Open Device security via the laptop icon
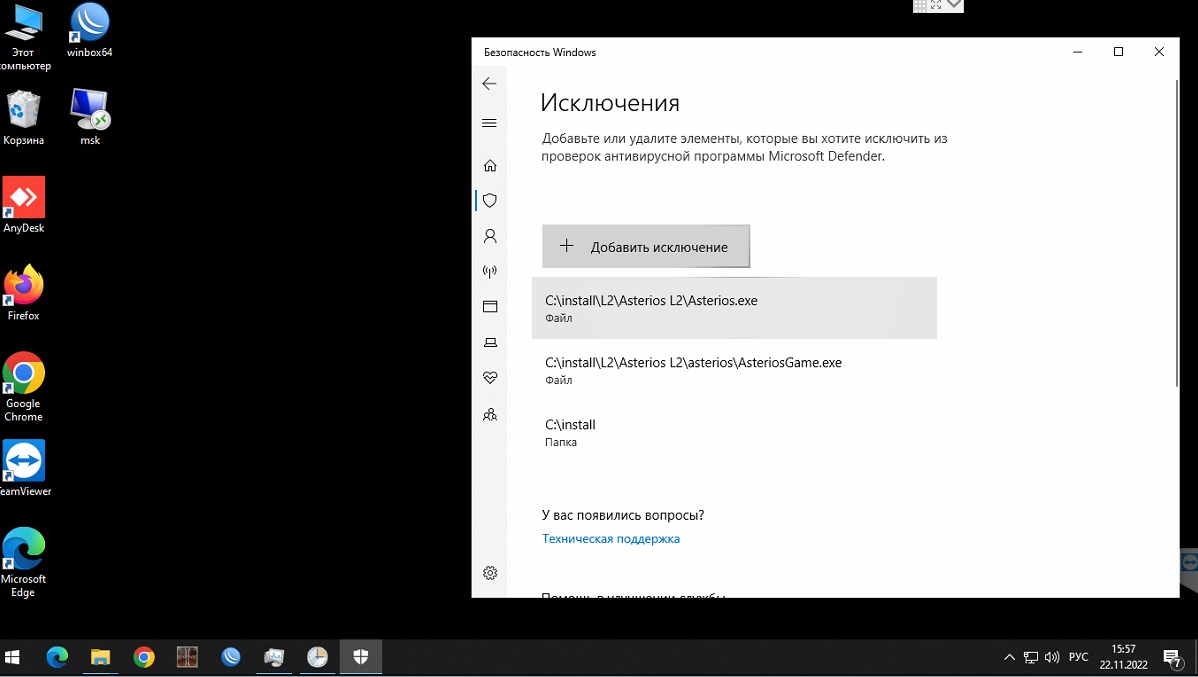The height and width of the screenshot is (677, 1198). click(490, 342)
